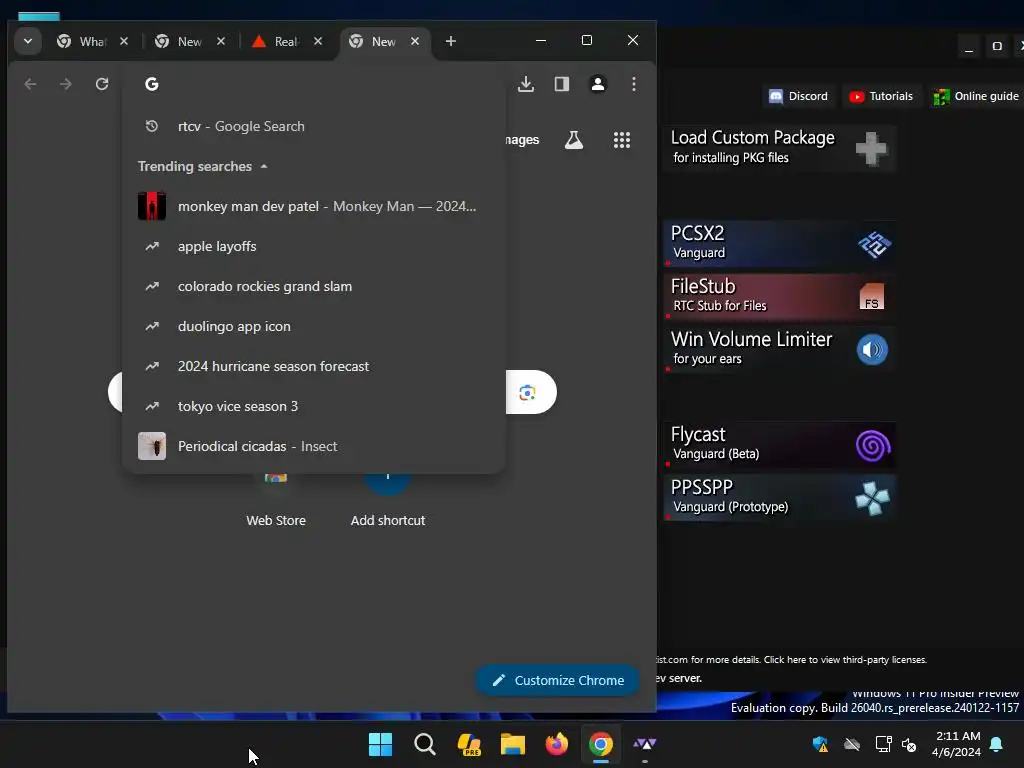The height and width of the screenshot is (768, 1024).
Task: Click Chrome icon in taskbar
Action: (x=601, y=744)
